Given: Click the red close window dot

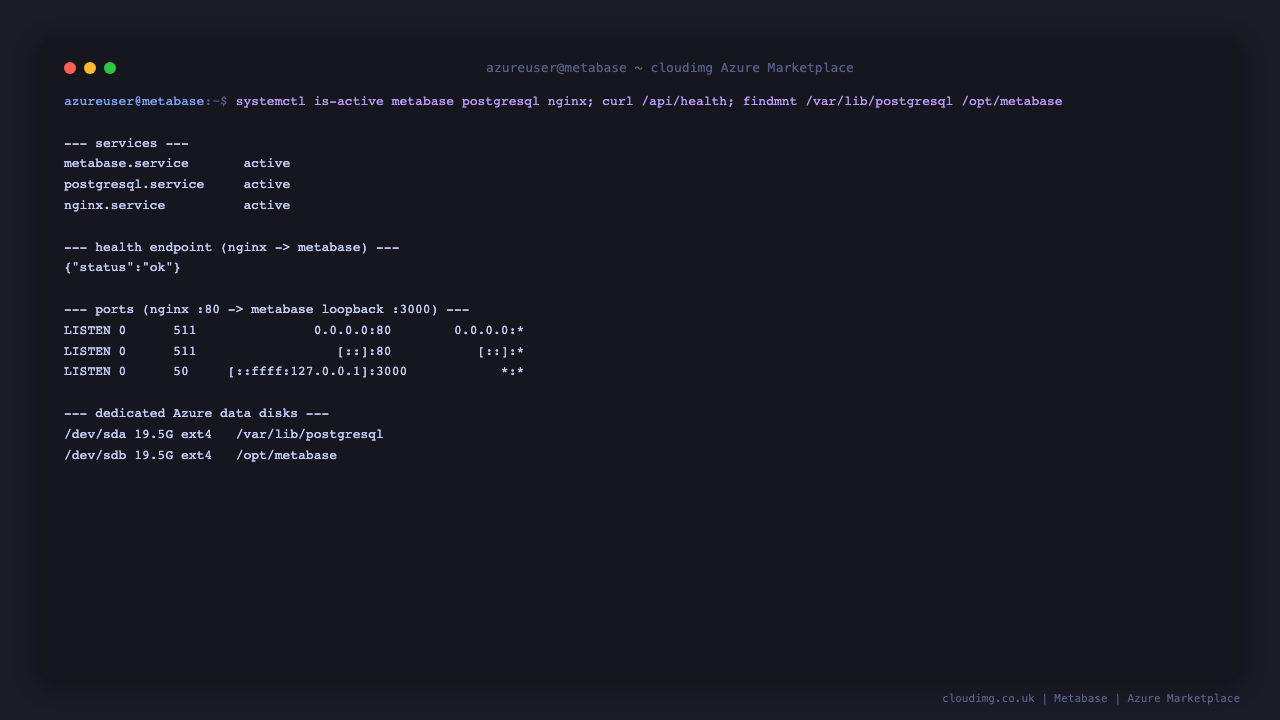Looking at the screenshot, I should (70, 68).
